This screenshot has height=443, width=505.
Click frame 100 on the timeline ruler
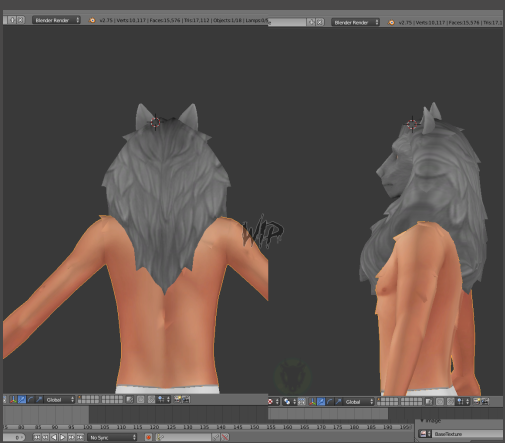tap(88, 427)
